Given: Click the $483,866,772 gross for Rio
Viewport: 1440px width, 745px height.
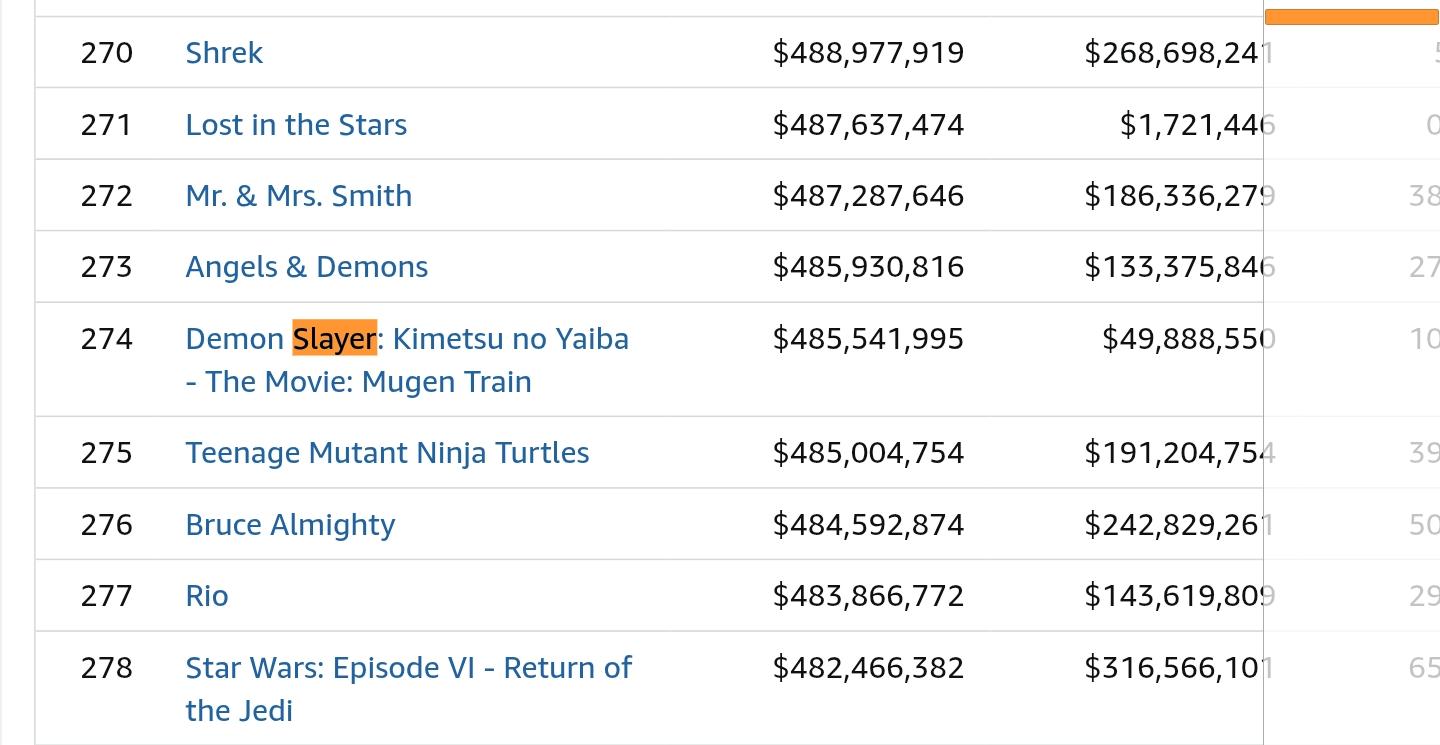Looking at the screenshot, I should (868, 596).
